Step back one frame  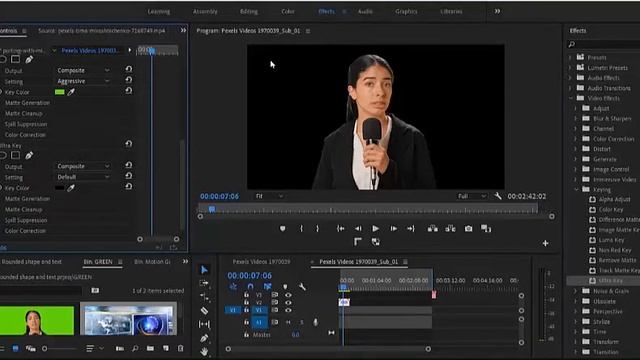click(358, 229)
